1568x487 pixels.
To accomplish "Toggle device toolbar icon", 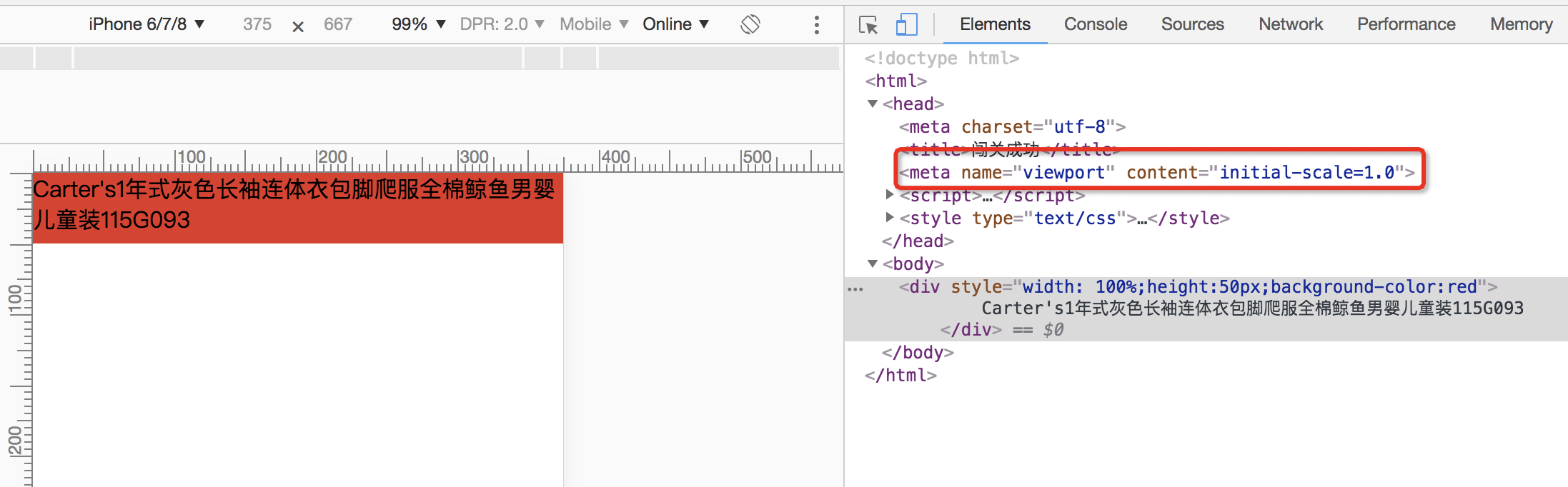I will click(906, 25).
